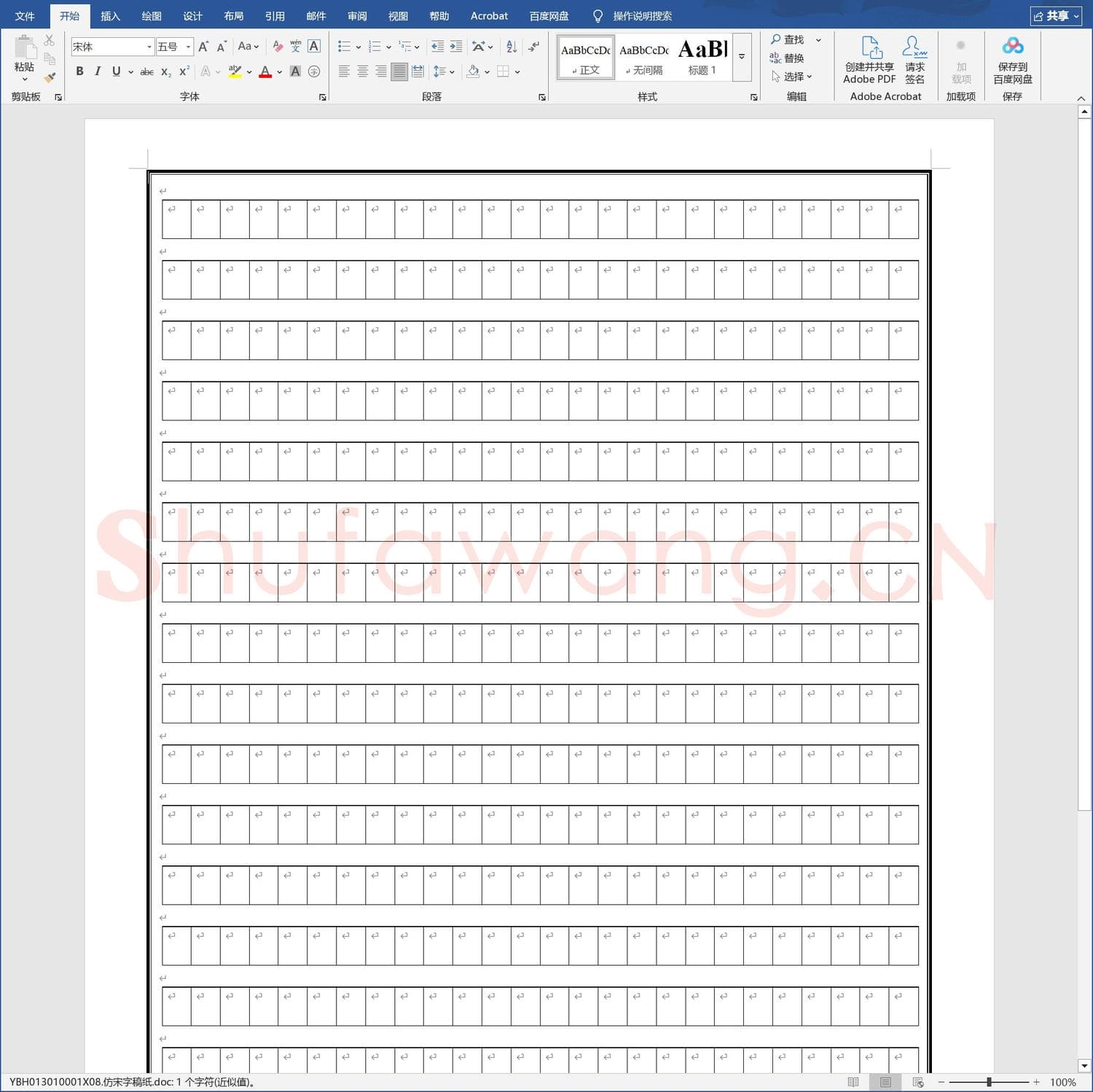Switch to the Review (审阅) tab
Image resolution: width=1093 pixels, height=1092 pixels.
tap(357, 16)
